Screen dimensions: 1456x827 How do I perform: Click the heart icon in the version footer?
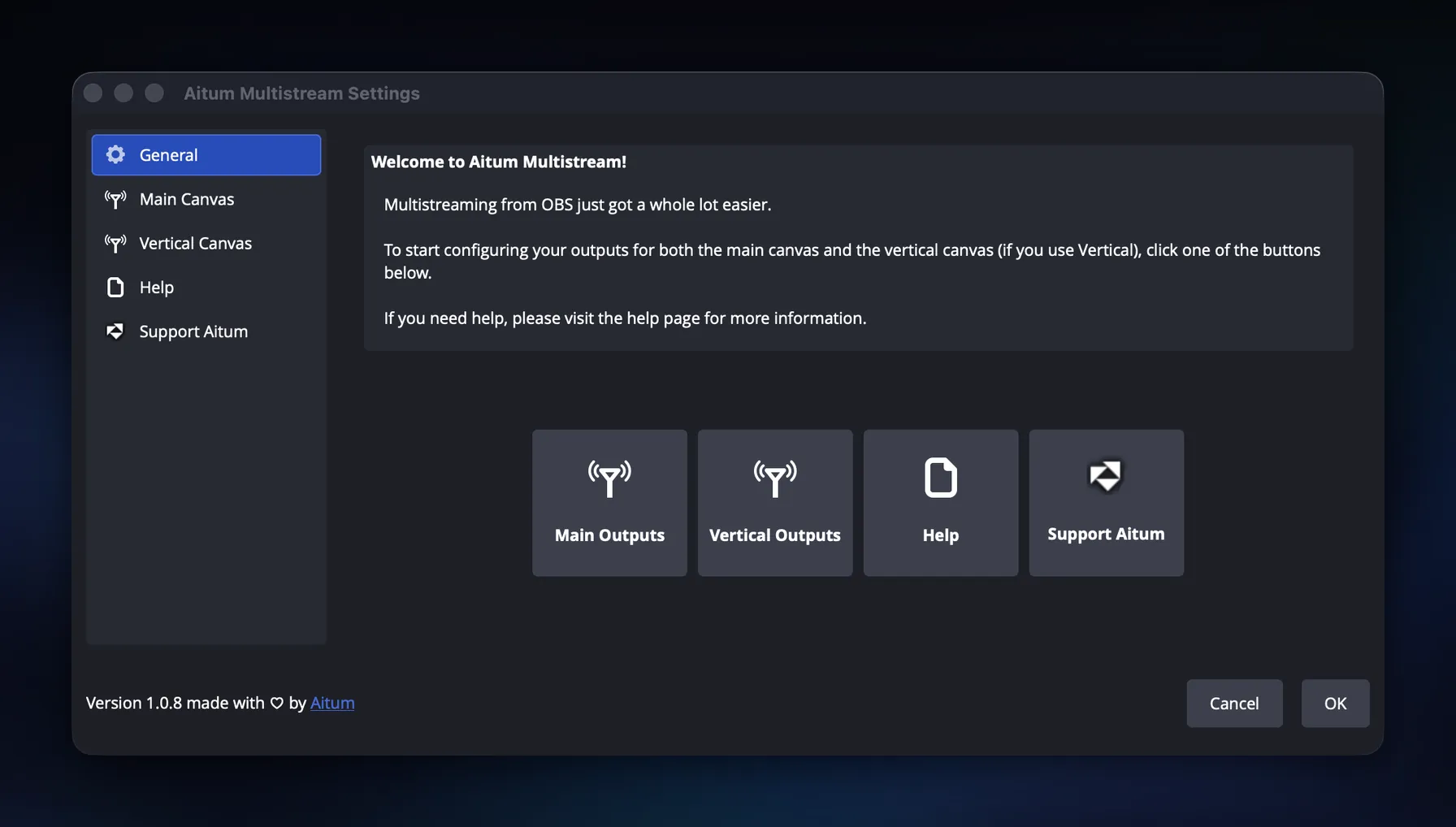point(277,704)
